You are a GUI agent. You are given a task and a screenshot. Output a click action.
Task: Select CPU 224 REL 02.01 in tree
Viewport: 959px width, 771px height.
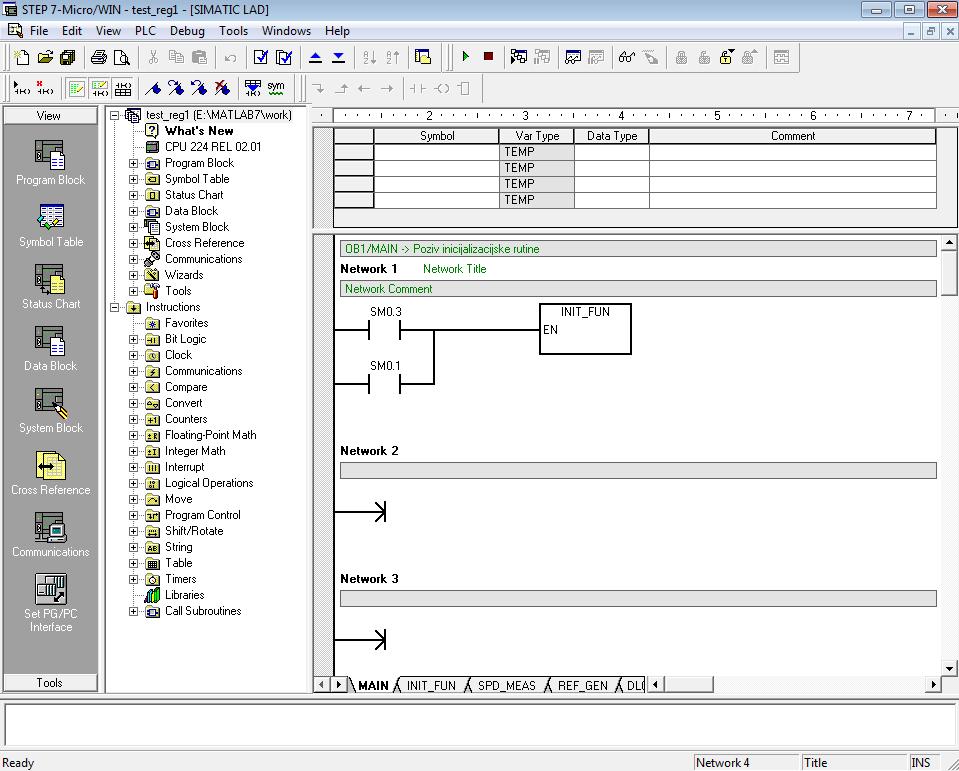coord(213,147)
